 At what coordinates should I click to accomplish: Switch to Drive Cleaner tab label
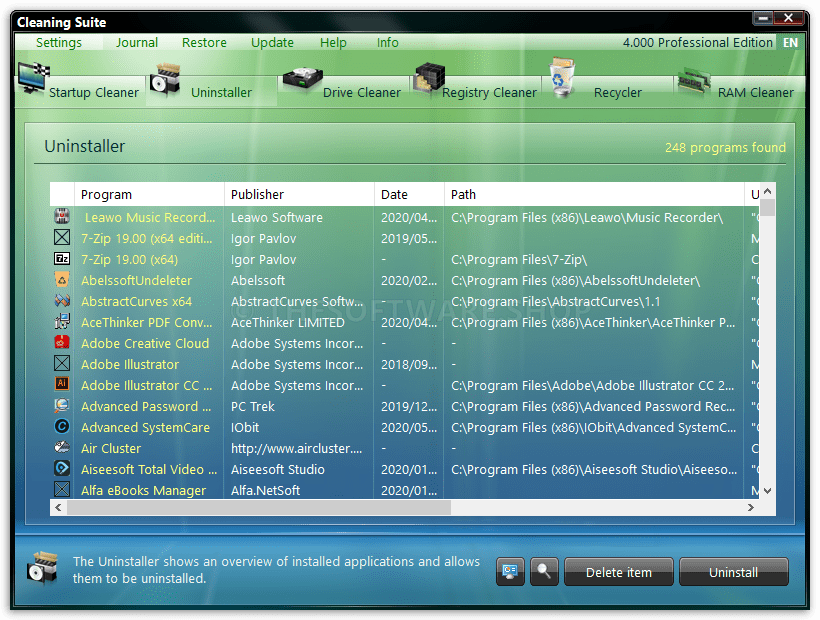point(361,93)
